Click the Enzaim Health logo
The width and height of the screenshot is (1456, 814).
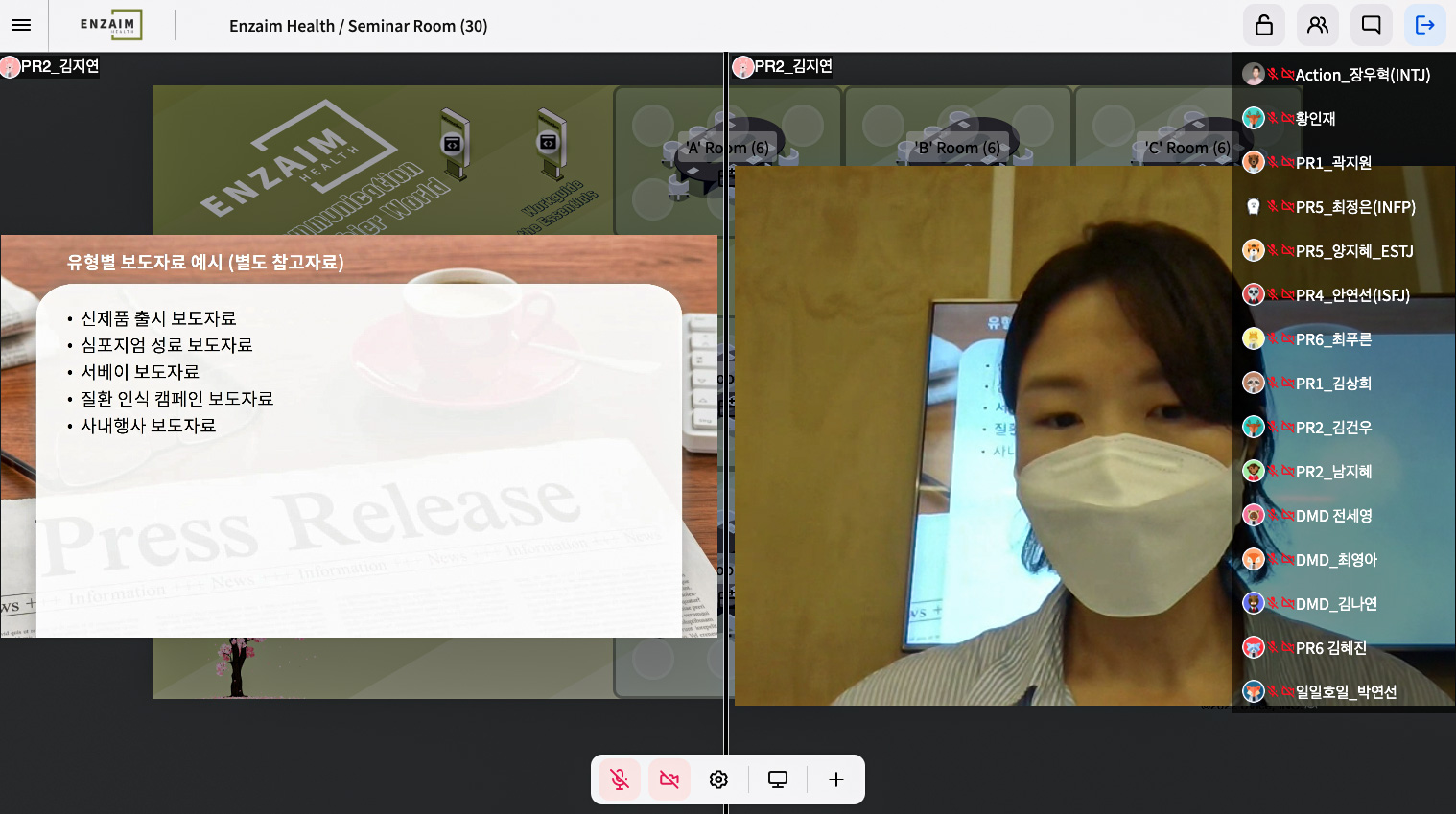[x=110, y=25]
